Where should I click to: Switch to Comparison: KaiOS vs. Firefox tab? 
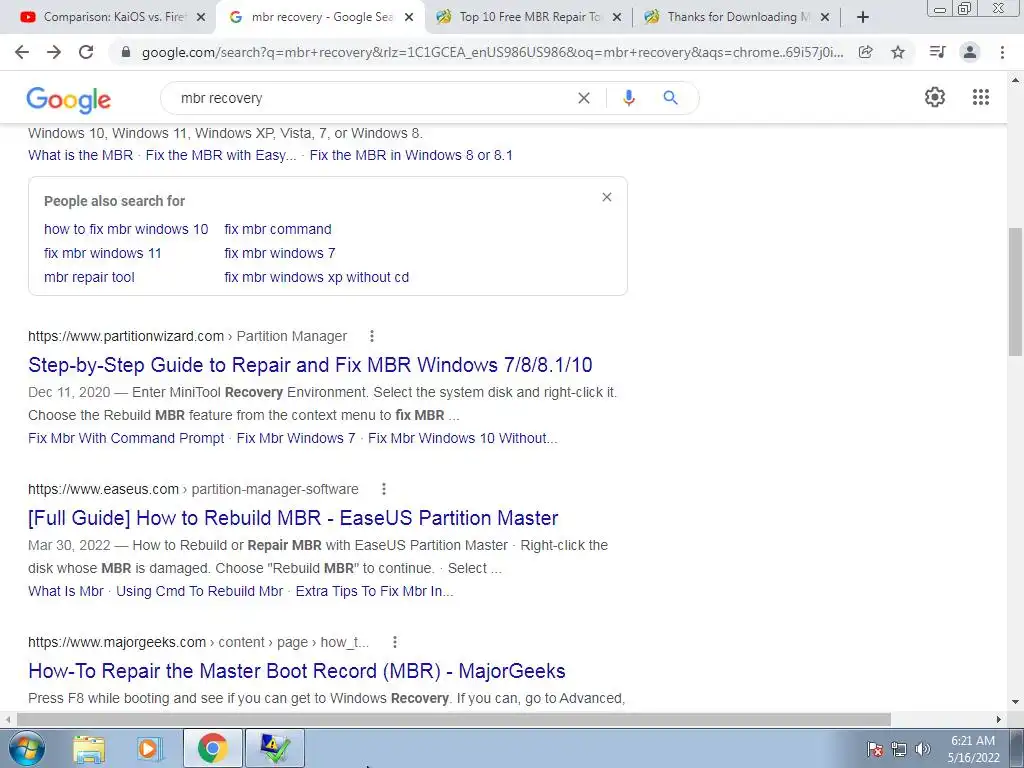click(114, 18)
